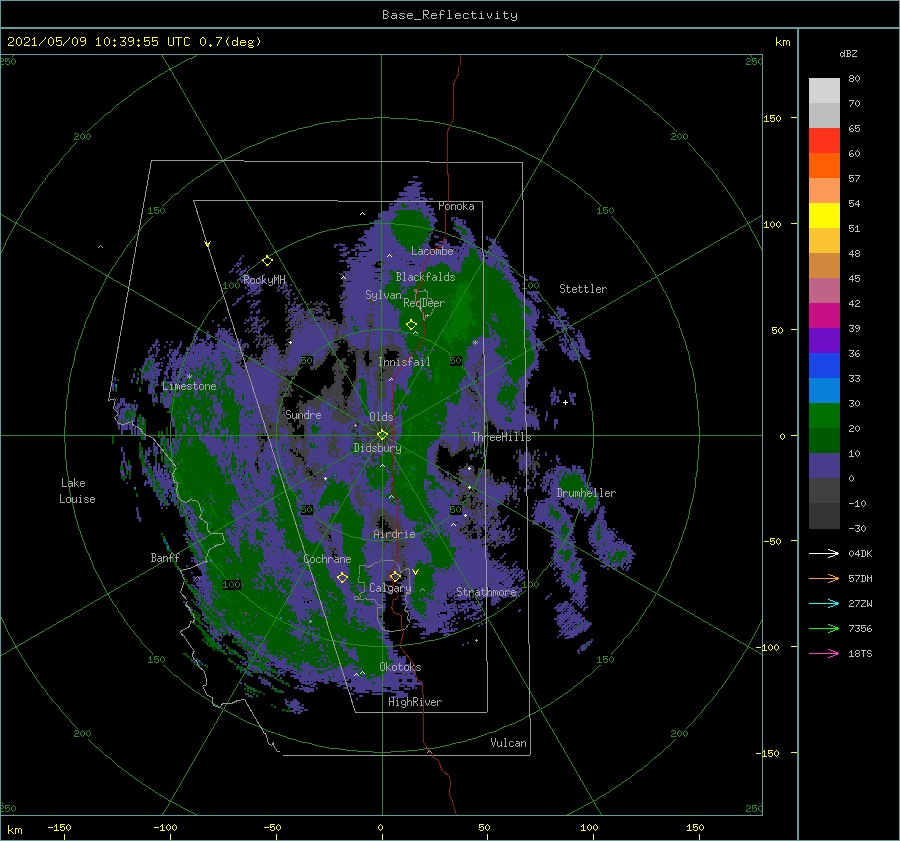Click the Sundre city label
The image size is (900, 841).
303,415
